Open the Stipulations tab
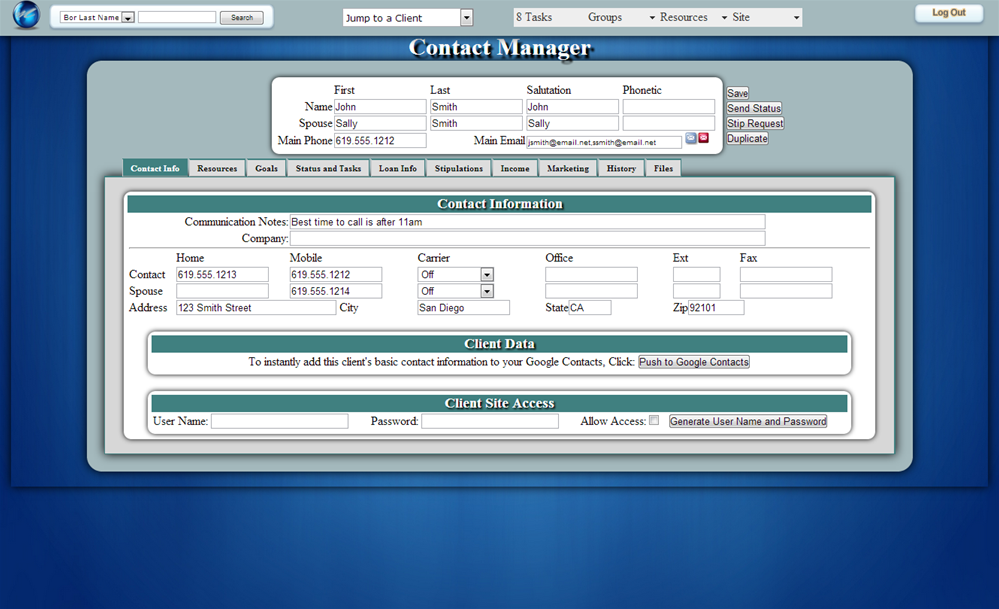The height and width of the screenshot is (609, 999). tap(458, 168)
